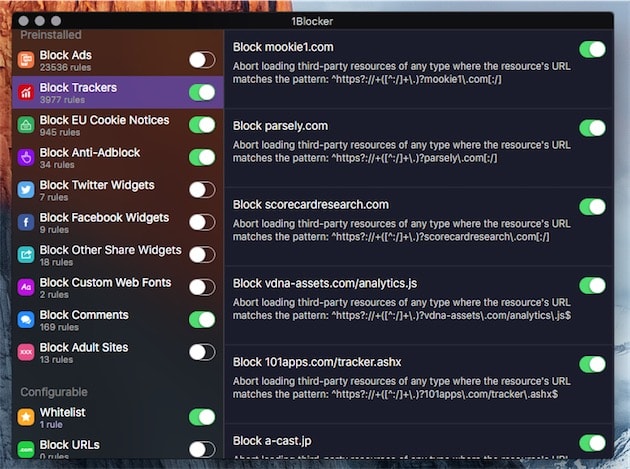The width and height of the screenshot is (630, 469).
Task: Turn on Block Other Share Widgets switch
Action: pyautogui.click(x=202, y=255)
